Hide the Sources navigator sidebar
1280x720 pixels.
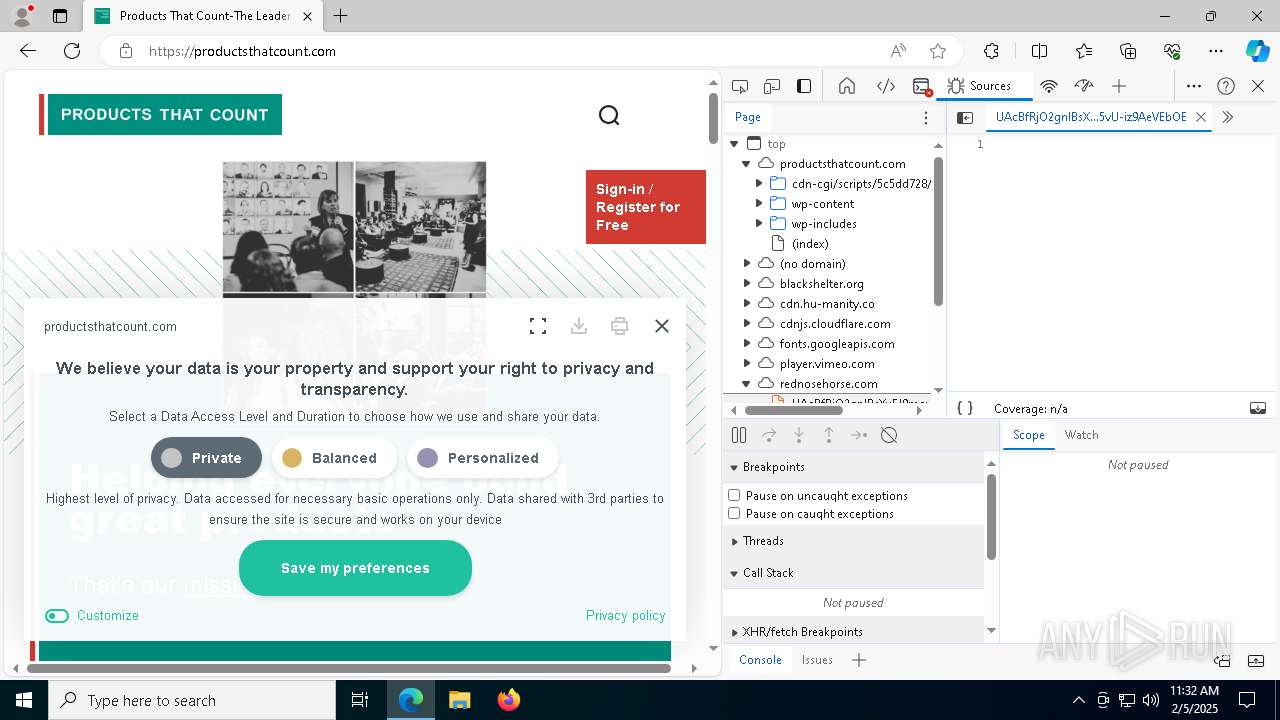pyautogui.click(x=965, y=117)
